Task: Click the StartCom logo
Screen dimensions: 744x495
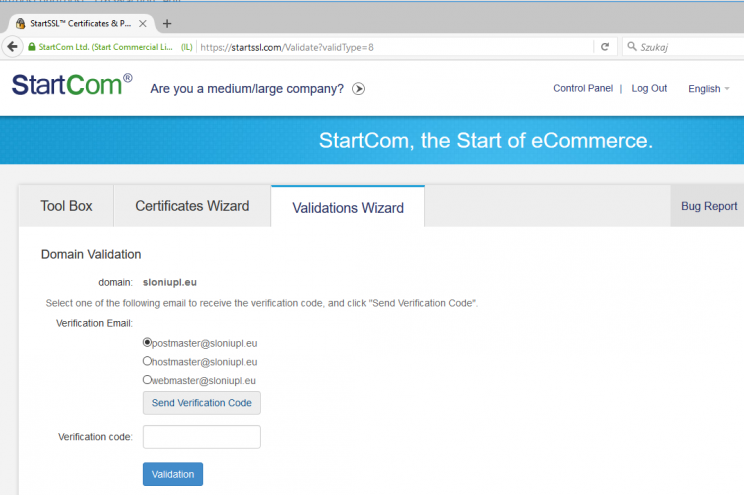Action: [x=72, y=85]
